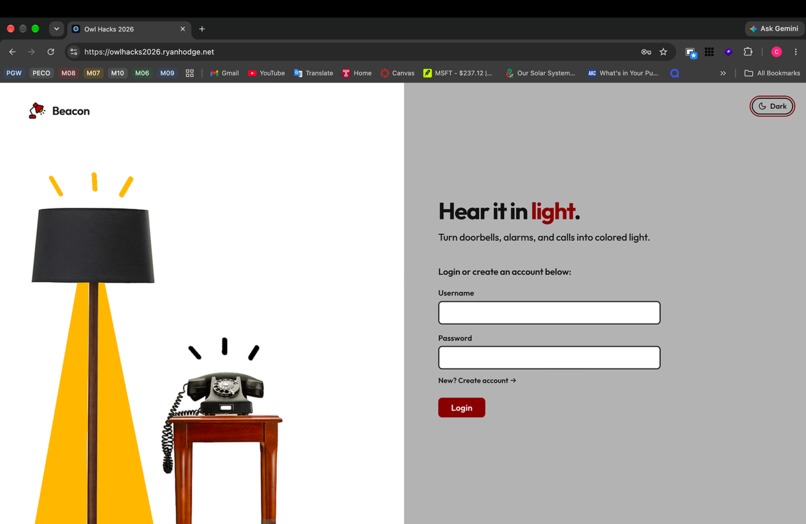806x524 pixels.
Task: Show hidden bookmarks with double chevron
Action: pyautogui.click(x=723, y=73)
